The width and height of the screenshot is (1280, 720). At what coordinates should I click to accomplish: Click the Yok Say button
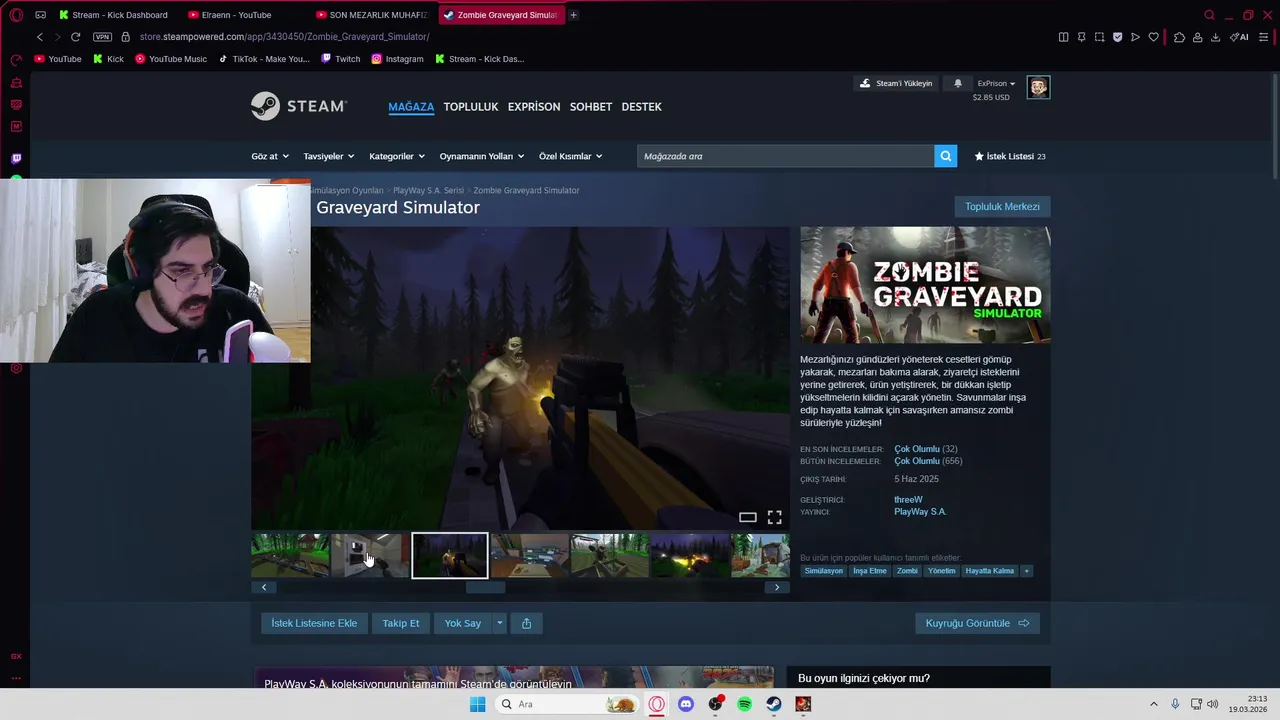tap(463, 623)
